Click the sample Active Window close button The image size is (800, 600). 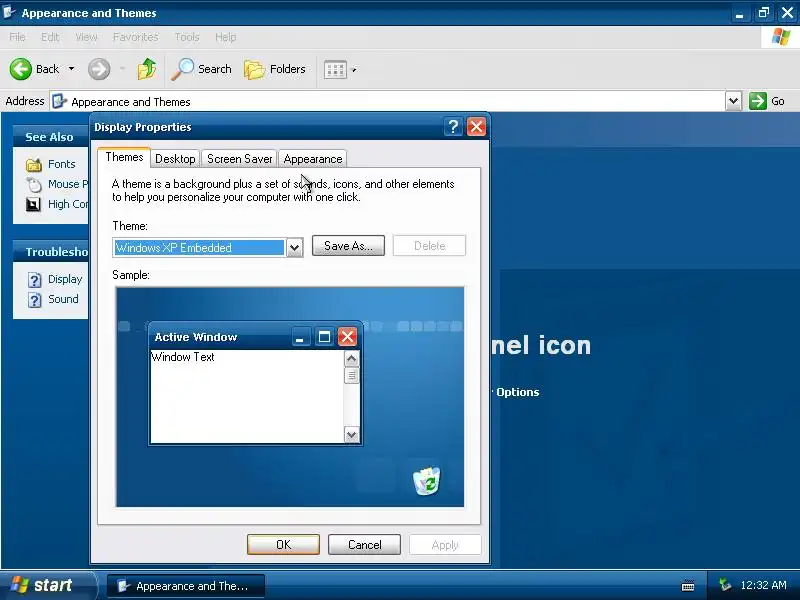347,337
